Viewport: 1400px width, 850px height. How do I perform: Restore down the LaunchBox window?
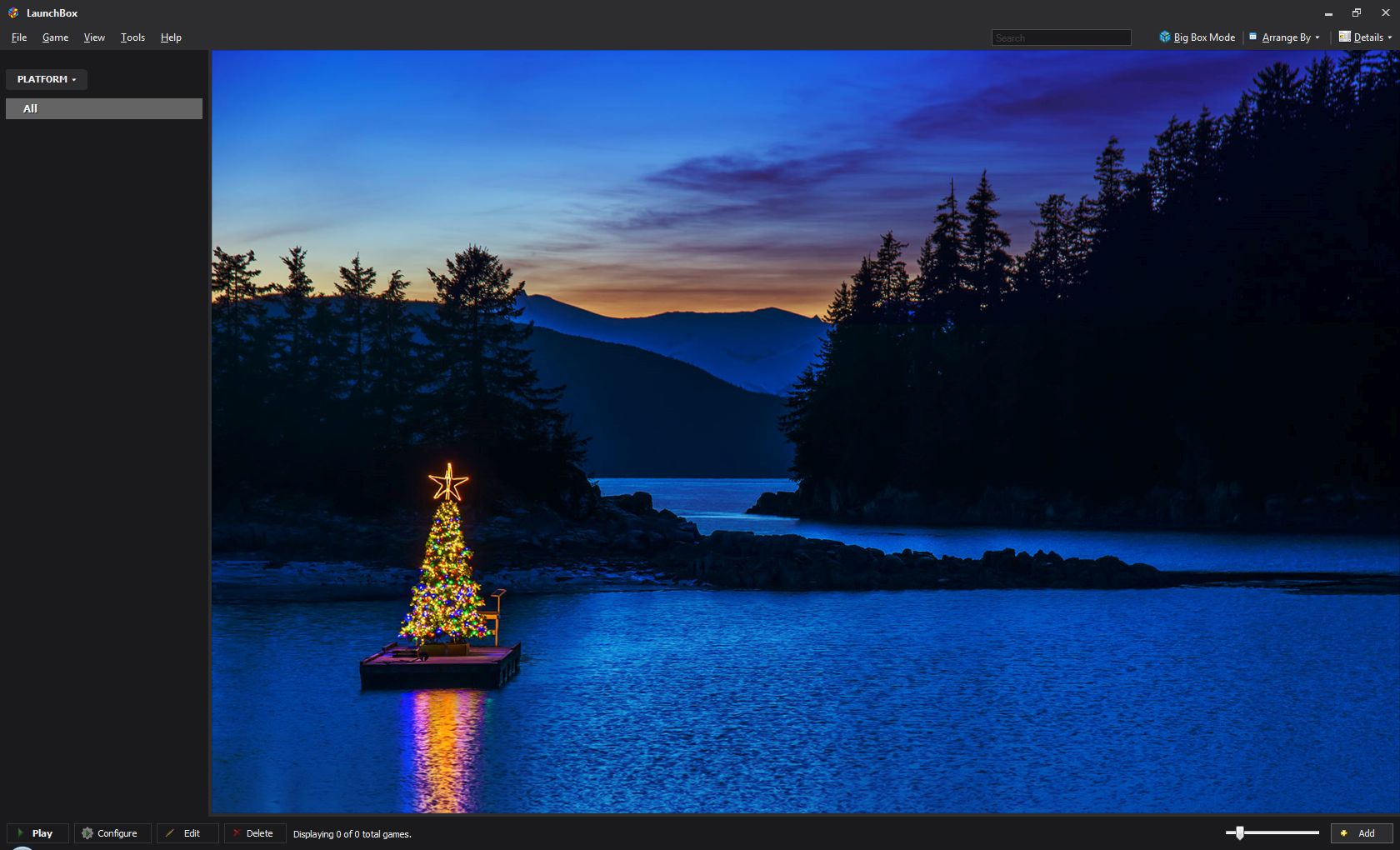coord(1357,12)
